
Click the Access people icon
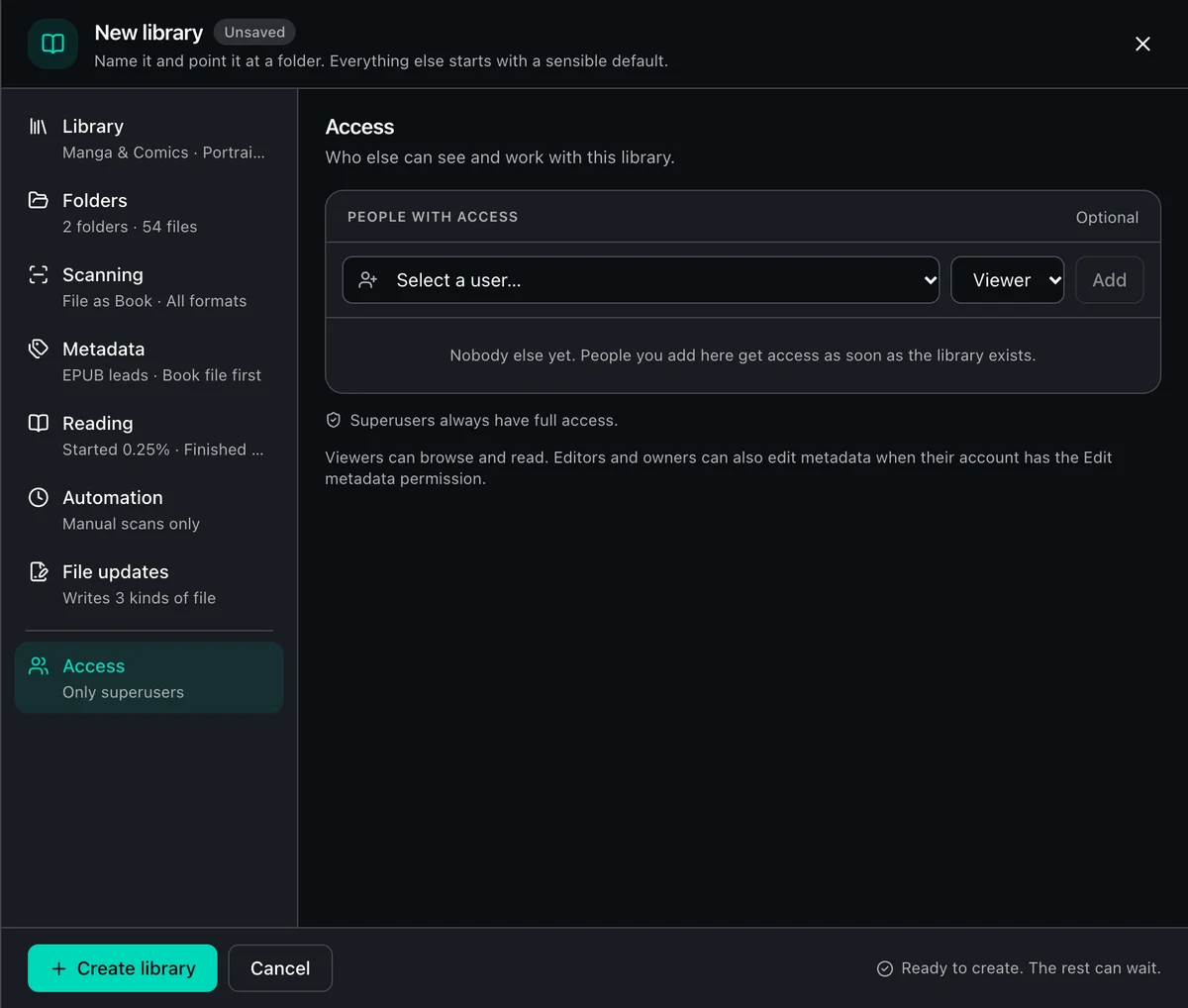tap(39, 665)
